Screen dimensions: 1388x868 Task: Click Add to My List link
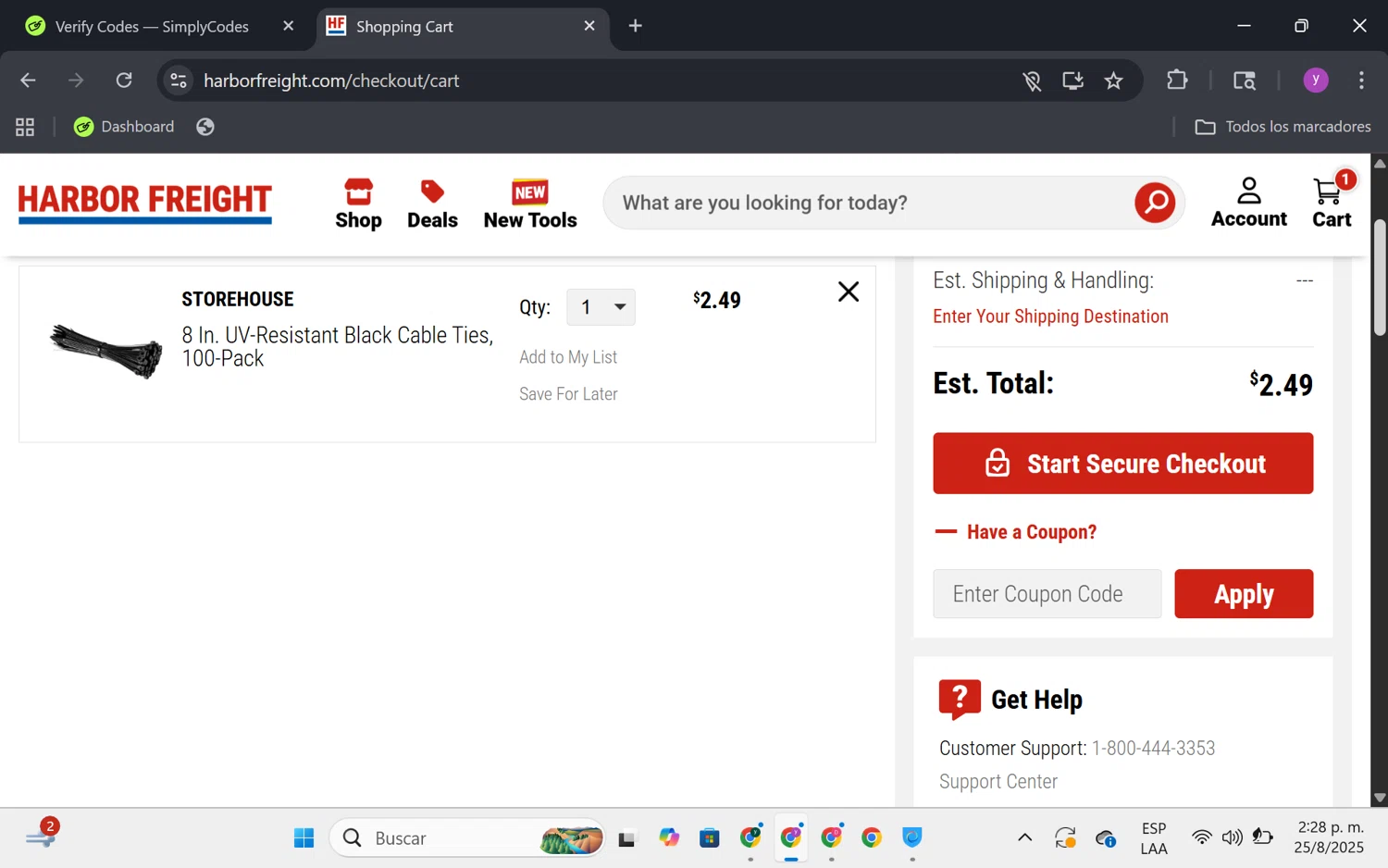(568, 357)
